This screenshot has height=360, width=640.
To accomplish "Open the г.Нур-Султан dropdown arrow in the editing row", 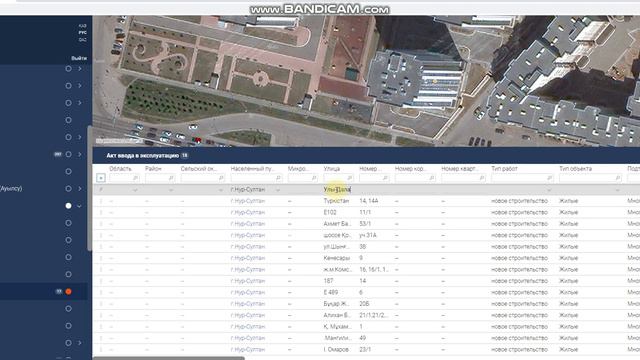I will (x=278, y=190).
